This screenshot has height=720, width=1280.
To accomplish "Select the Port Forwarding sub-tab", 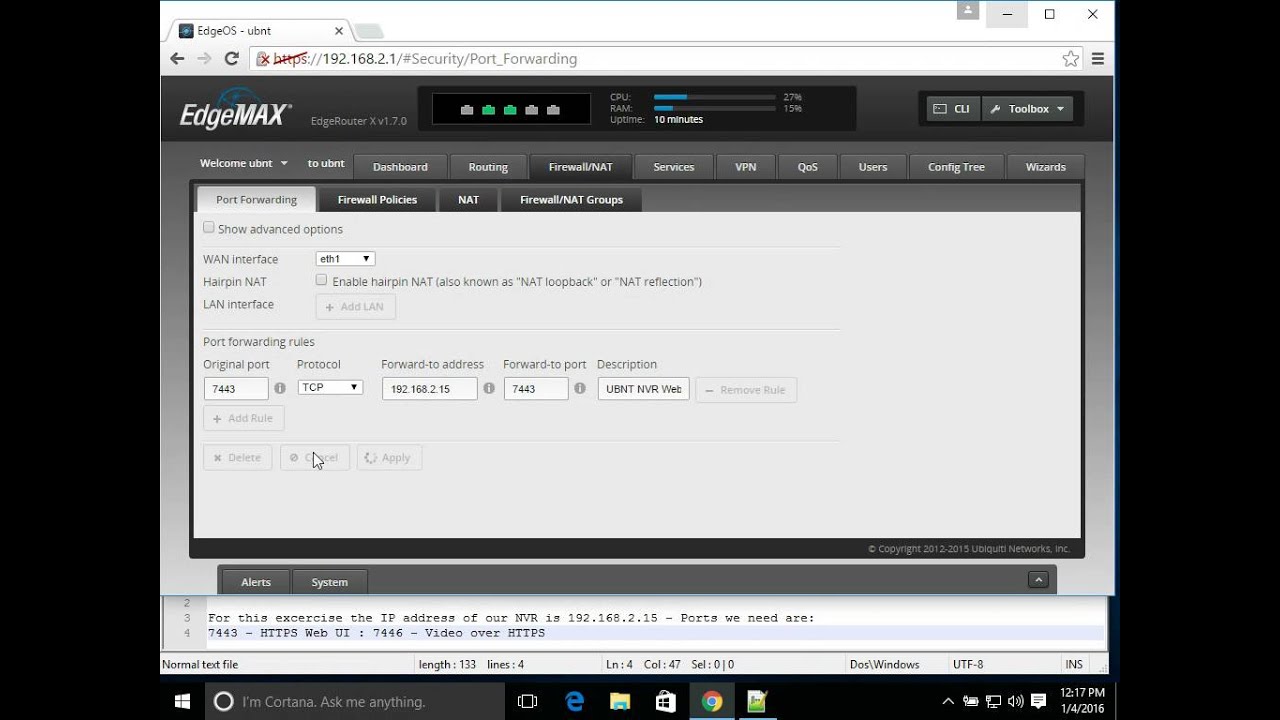I will point(256,199).
